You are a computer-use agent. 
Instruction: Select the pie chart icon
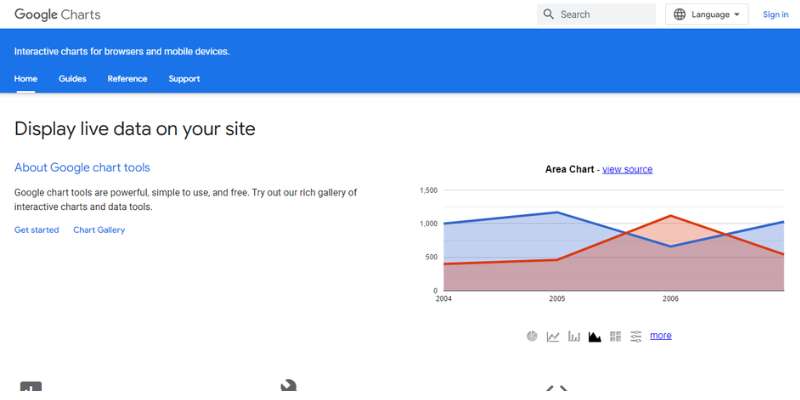532,336
